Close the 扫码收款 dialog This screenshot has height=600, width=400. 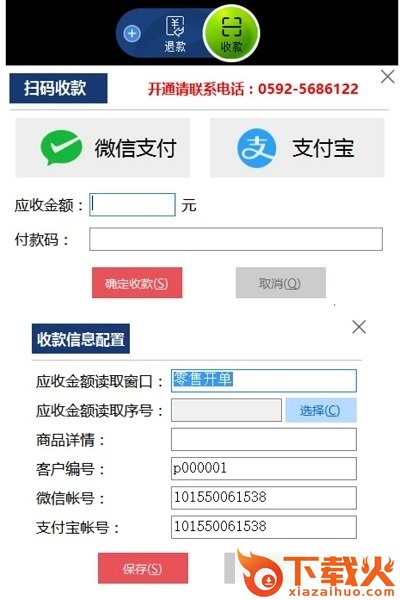(x=388, y=77)
